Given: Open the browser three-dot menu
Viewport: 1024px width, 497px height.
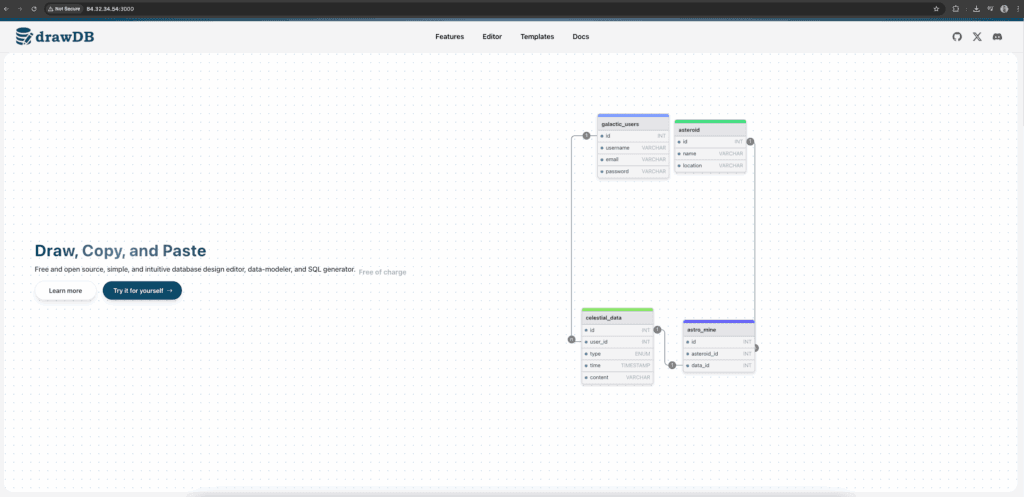Looking at the screenshot, I should [x=1017, y=9].
